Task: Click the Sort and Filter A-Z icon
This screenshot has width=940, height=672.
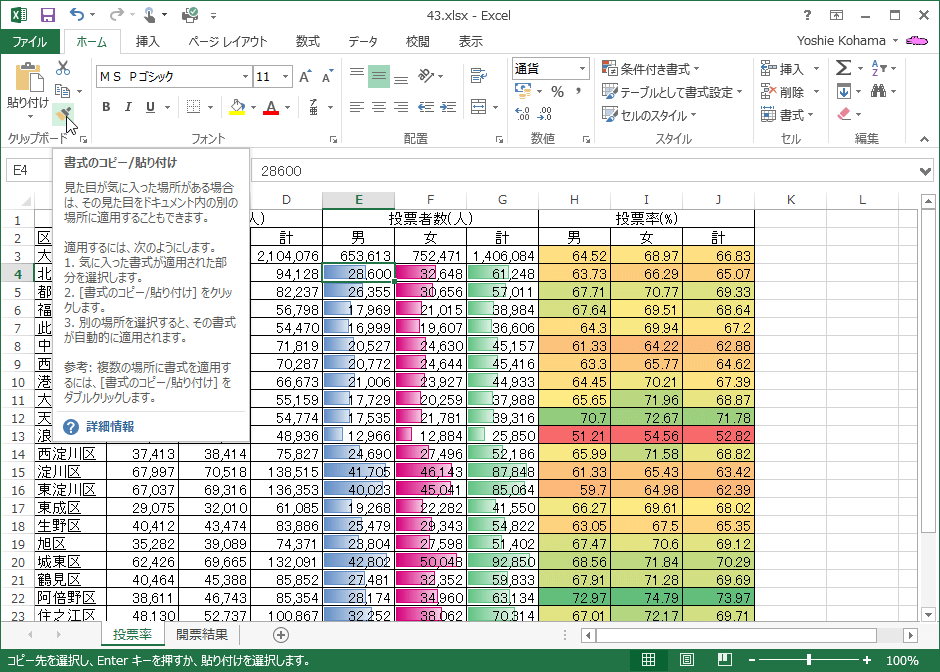Action: (x=879, y=68)
